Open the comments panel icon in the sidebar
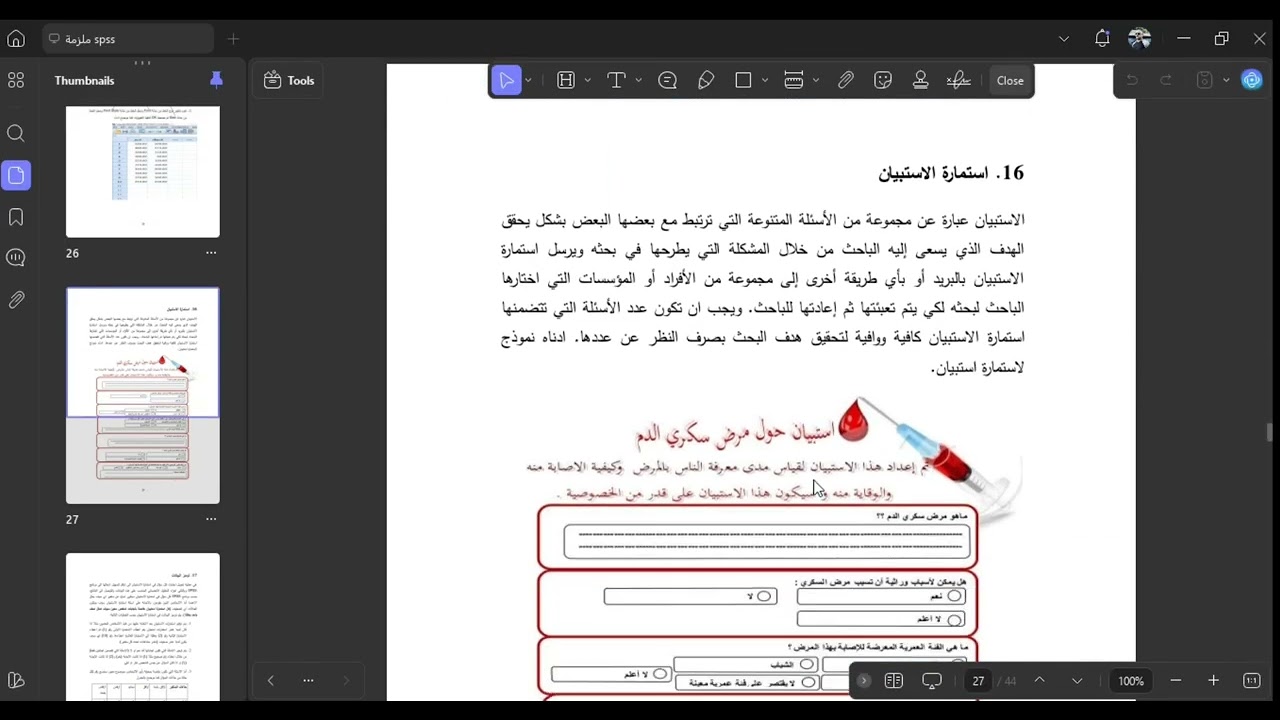The height and width of the screenshot is (720, 1280). click(16, 258)
